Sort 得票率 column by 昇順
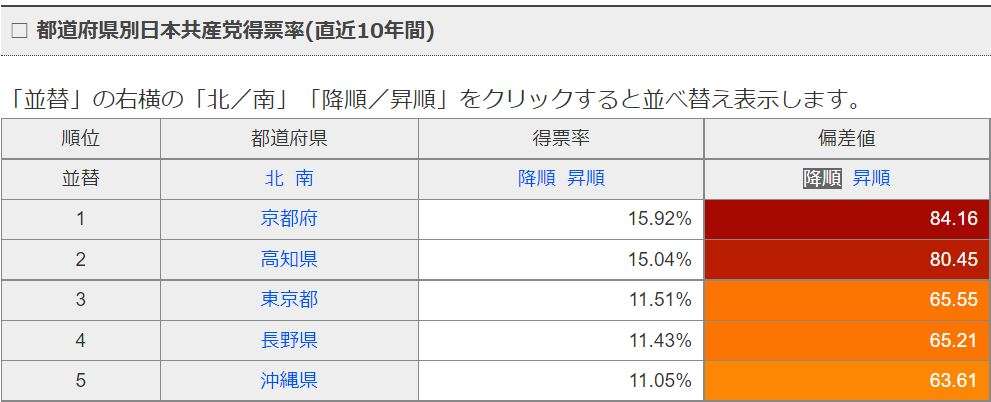 [586, 179]
